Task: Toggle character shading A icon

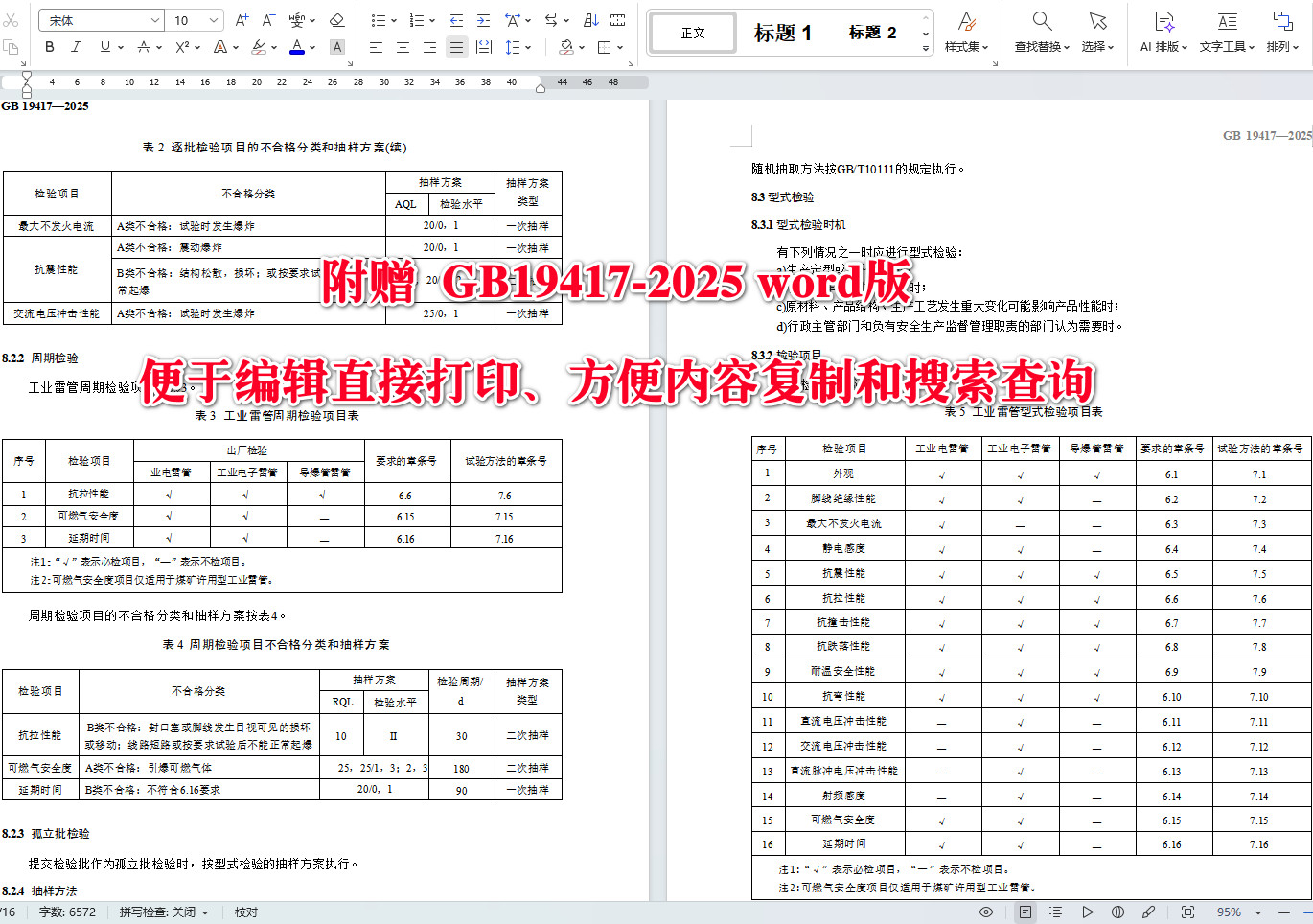Action: [x=336, y=47]
